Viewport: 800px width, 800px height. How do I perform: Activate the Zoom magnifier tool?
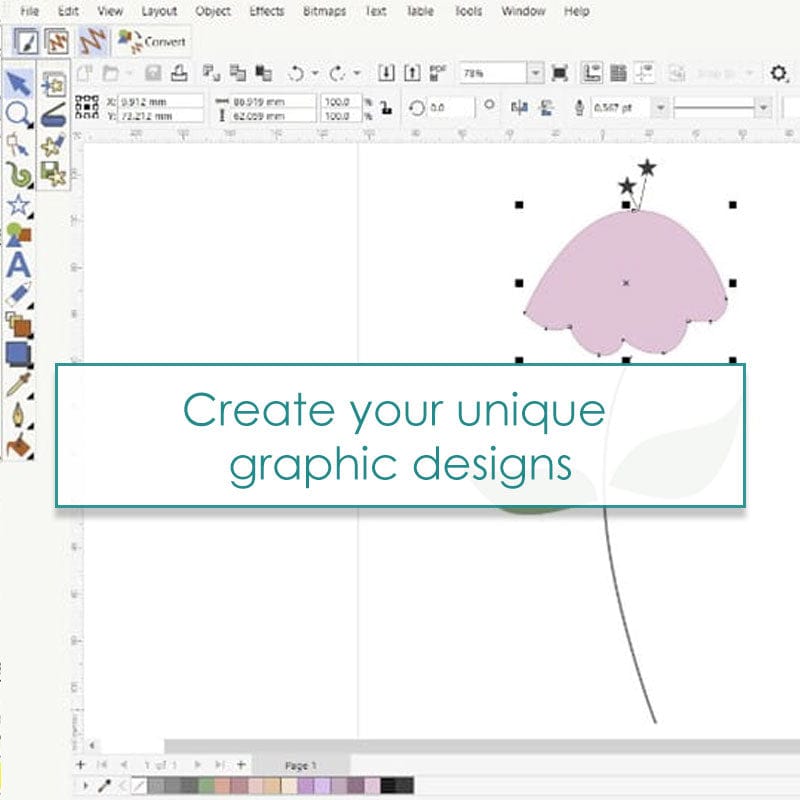[x=18, y=114]
